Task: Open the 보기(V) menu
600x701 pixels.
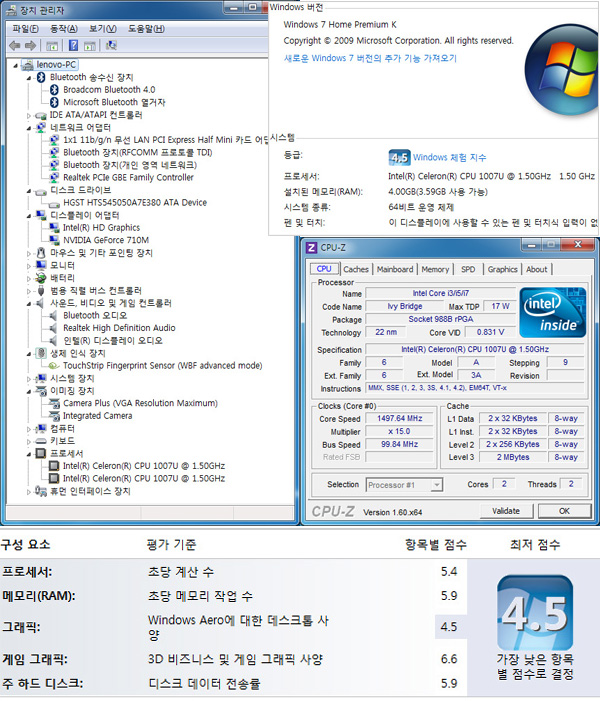Action: 102,29
